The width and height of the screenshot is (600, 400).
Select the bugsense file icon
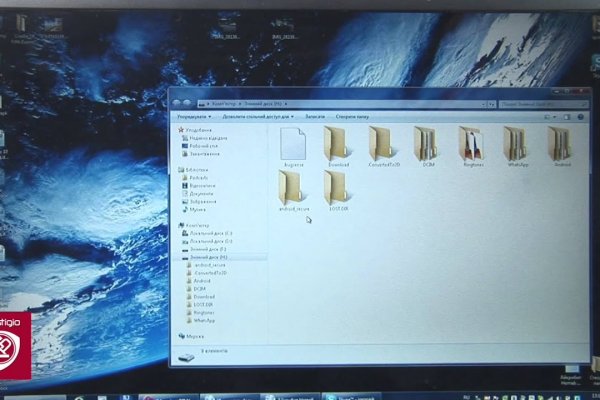coord(293,143)
